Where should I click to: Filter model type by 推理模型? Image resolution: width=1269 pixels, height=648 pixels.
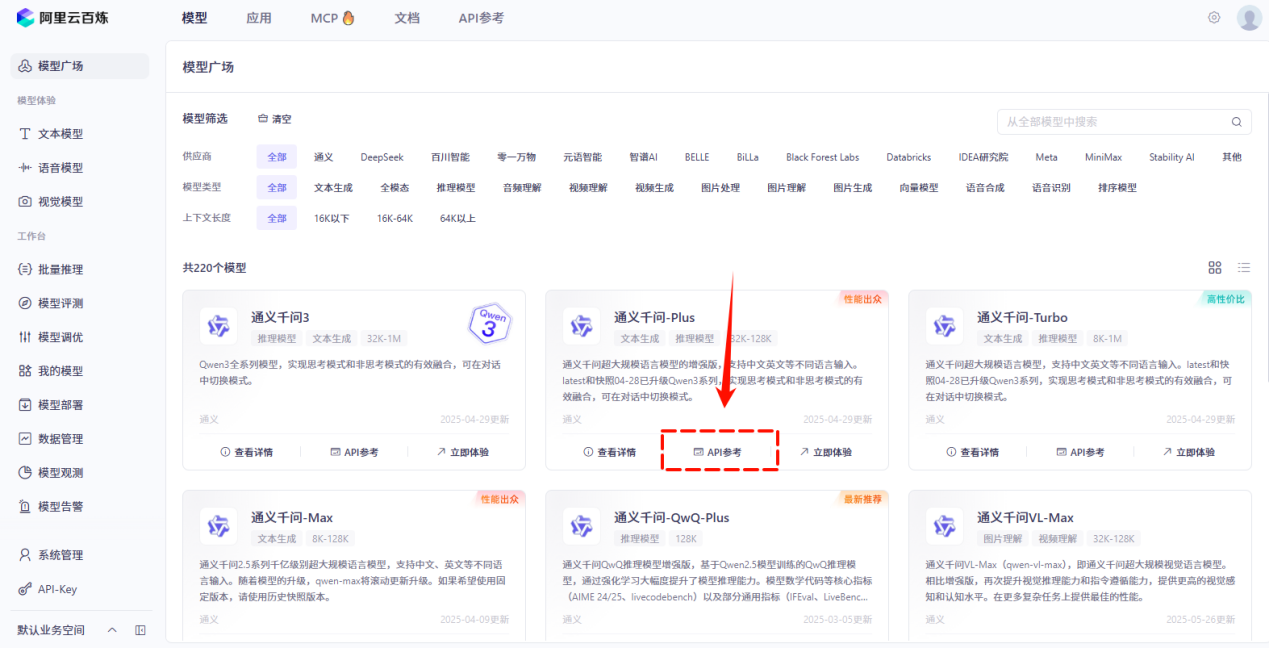[456, 187]
